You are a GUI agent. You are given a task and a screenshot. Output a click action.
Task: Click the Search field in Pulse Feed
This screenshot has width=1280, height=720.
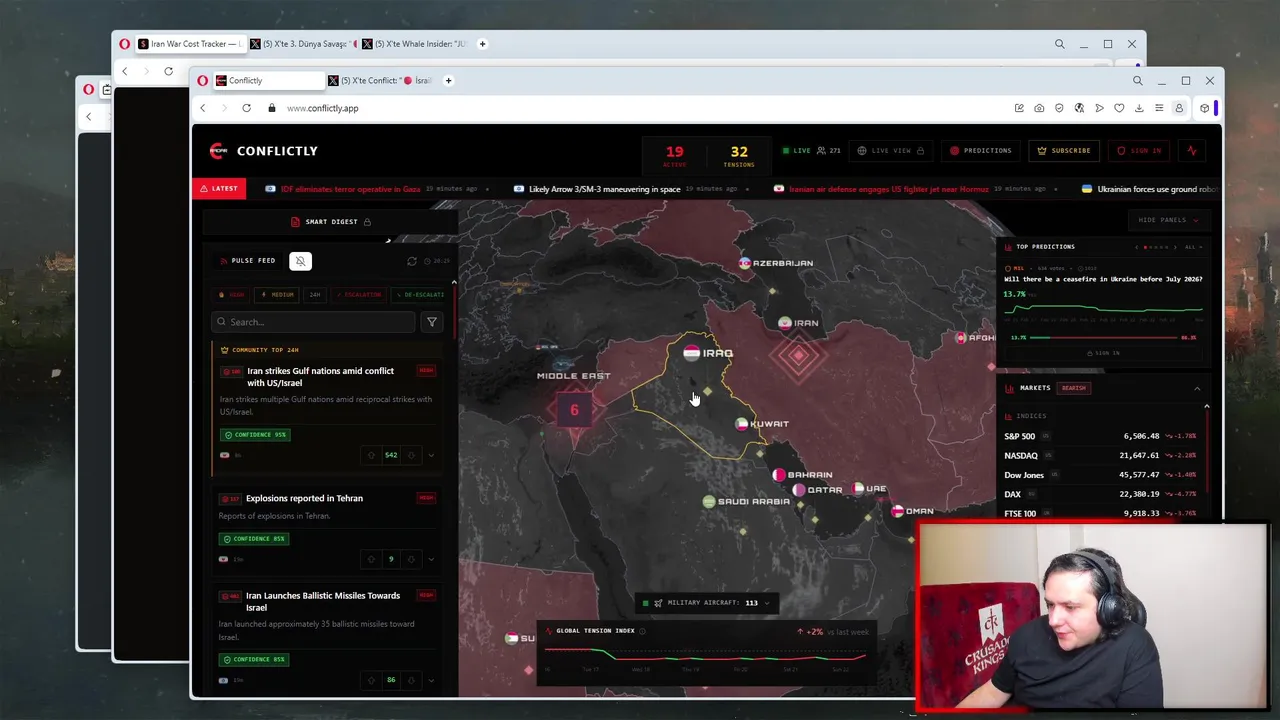pyautogui.click(x=313, y=322)
